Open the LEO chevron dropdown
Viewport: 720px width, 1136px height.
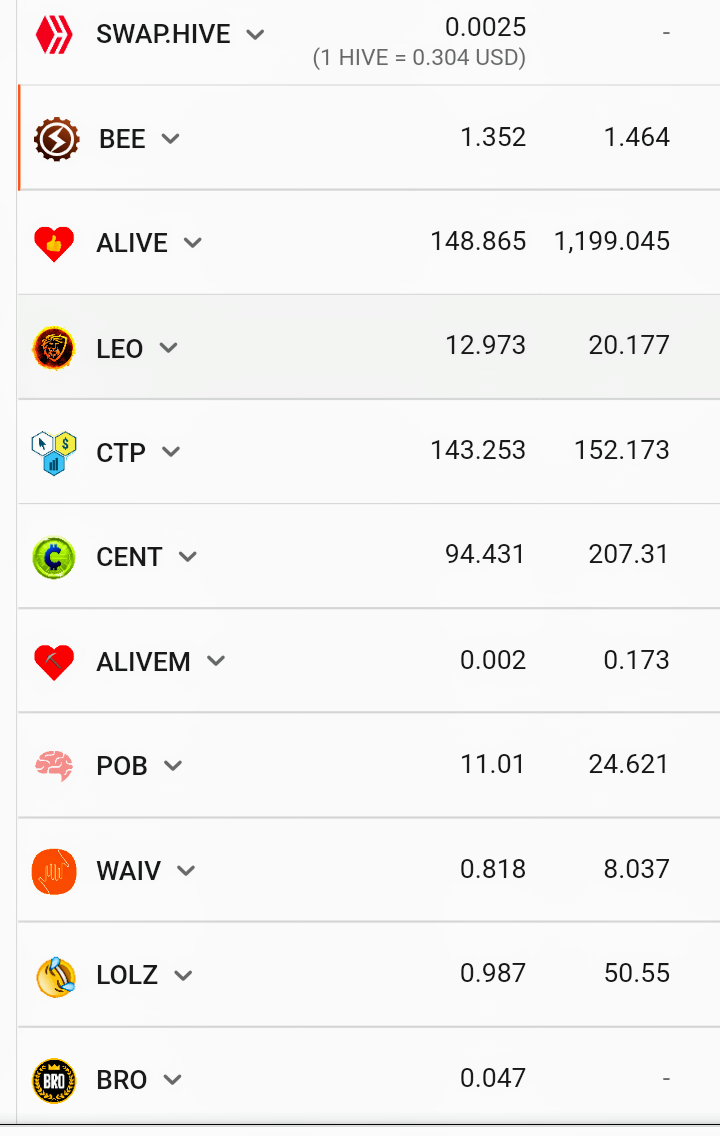169,348
